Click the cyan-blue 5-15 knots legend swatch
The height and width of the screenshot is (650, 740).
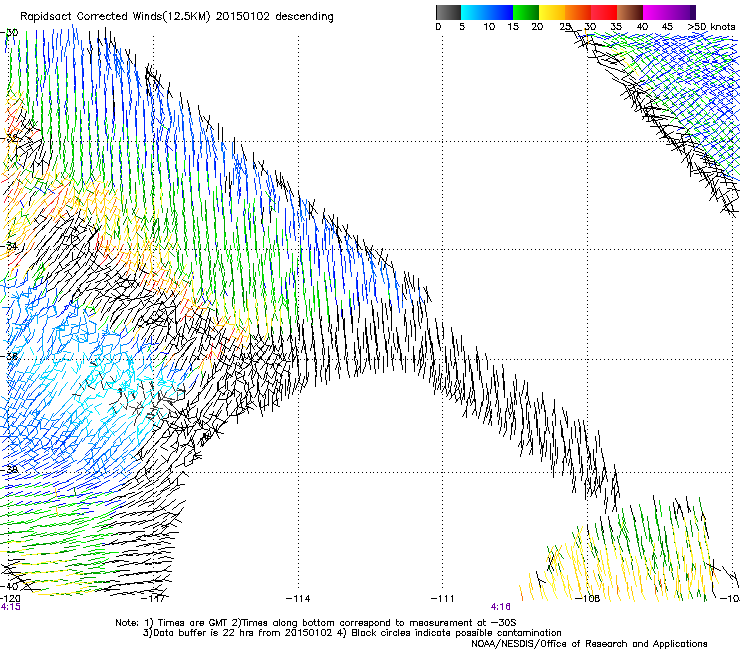tap(487, 12)
